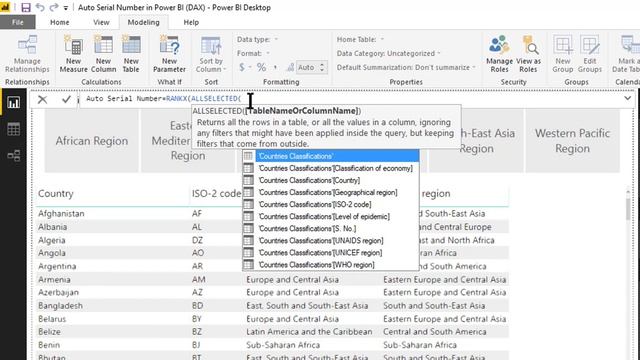Commit the formula with the checkmark

(66, 99)
